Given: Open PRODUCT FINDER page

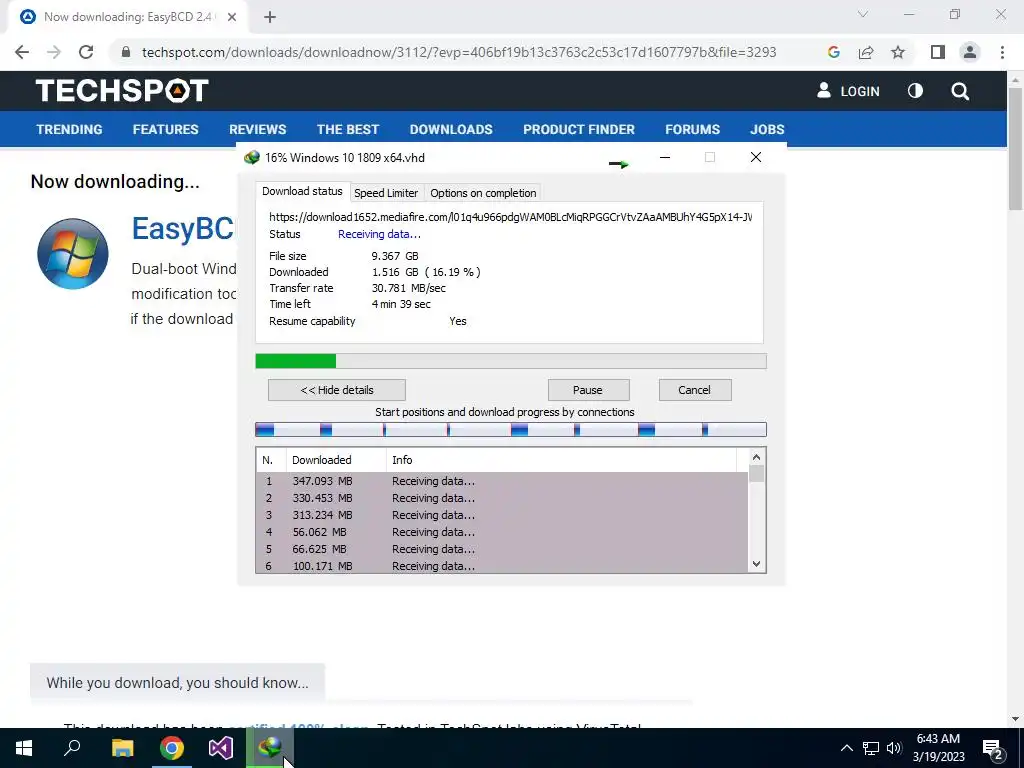Looking at the screenshot, I should pos(579,129).
